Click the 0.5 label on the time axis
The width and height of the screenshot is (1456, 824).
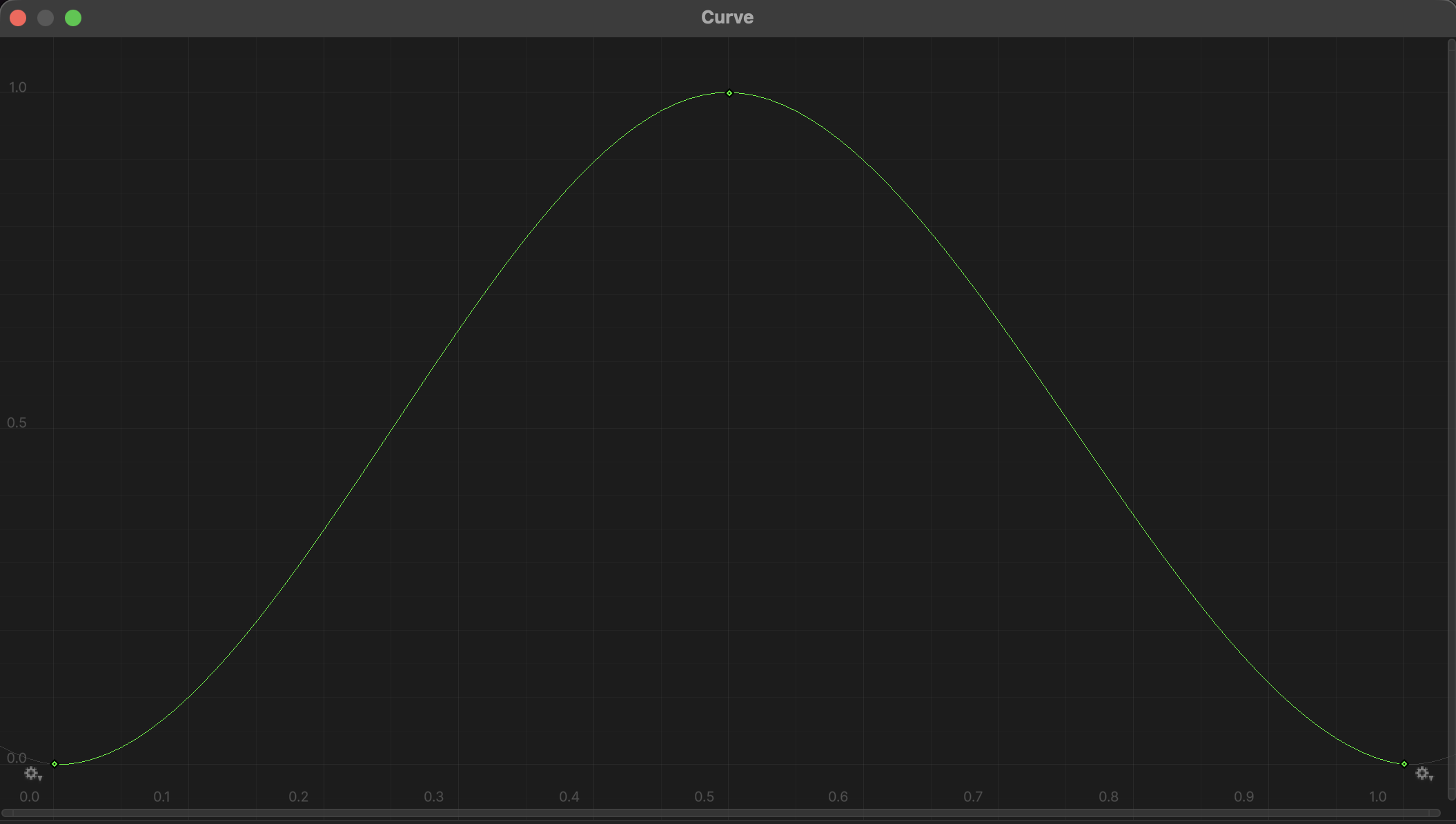(705, 797)
